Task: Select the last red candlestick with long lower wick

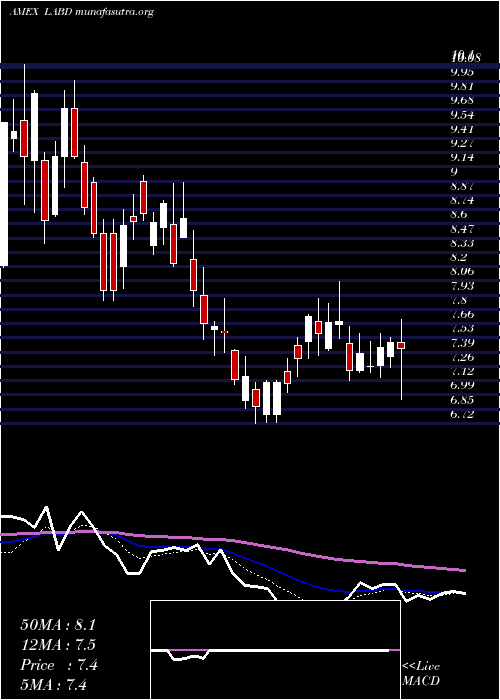Action: point(401,345)
